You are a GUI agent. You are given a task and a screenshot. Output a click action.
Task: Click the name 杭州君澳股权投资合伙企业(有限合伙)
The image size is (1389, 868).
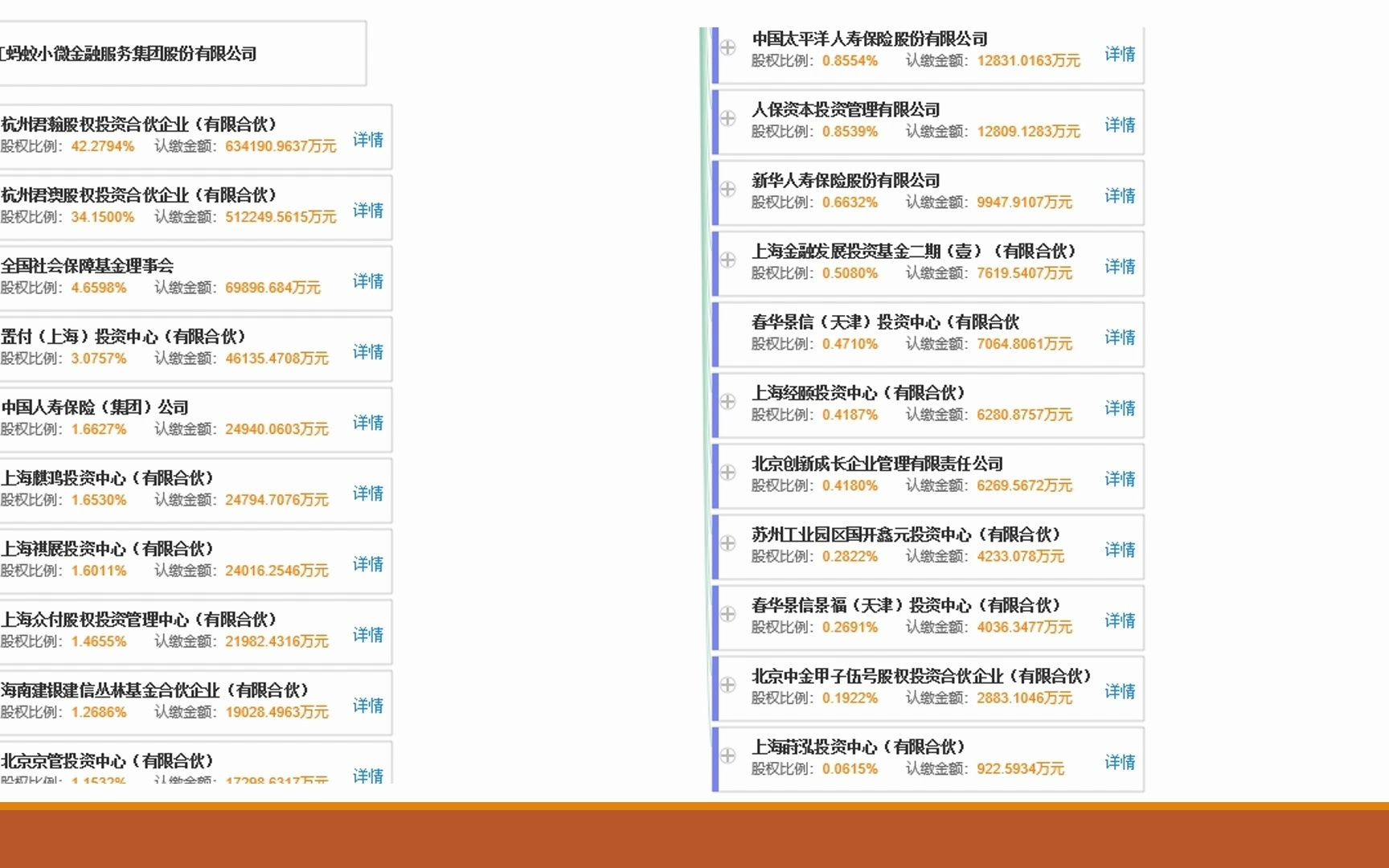[138, 194]
